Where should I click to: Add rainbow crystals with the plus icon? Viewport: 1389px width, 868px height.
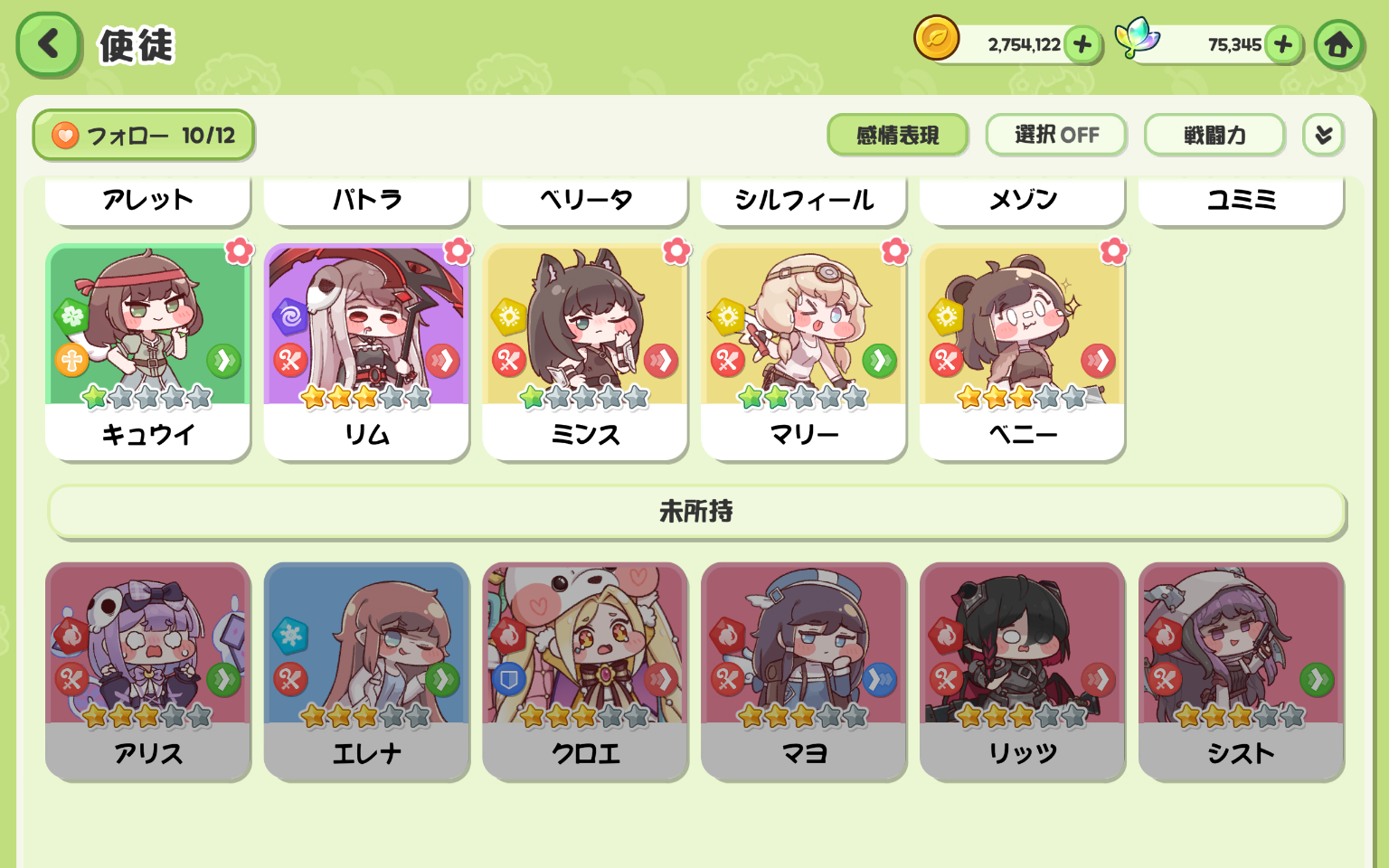(1283, 44)
